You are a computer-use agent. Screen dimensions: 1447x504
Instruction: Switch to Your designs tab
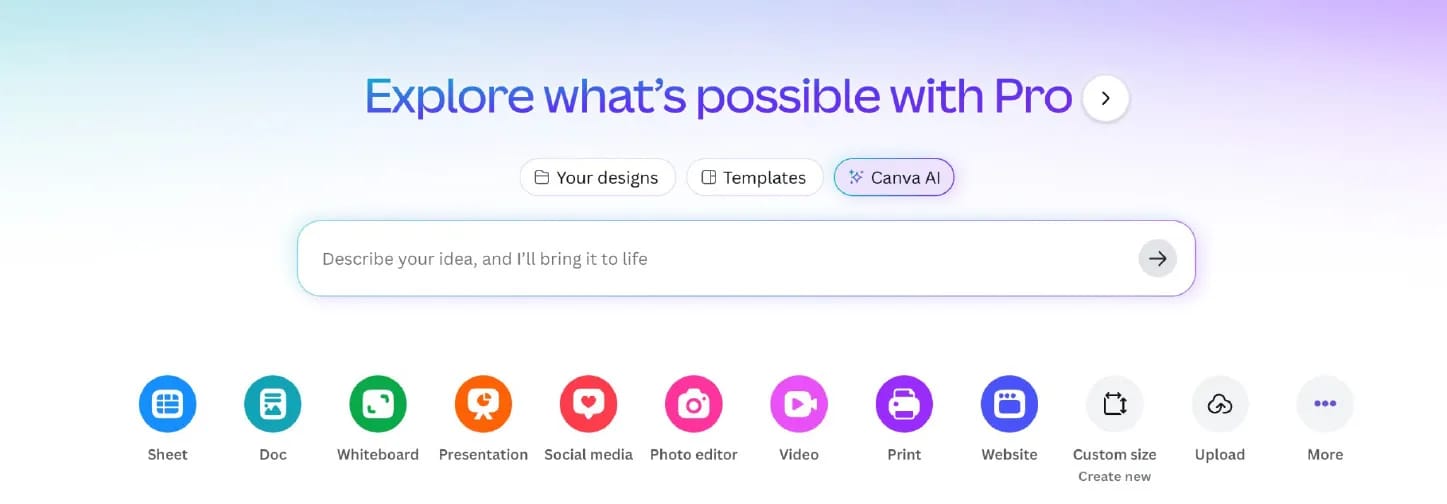[597, 177]
